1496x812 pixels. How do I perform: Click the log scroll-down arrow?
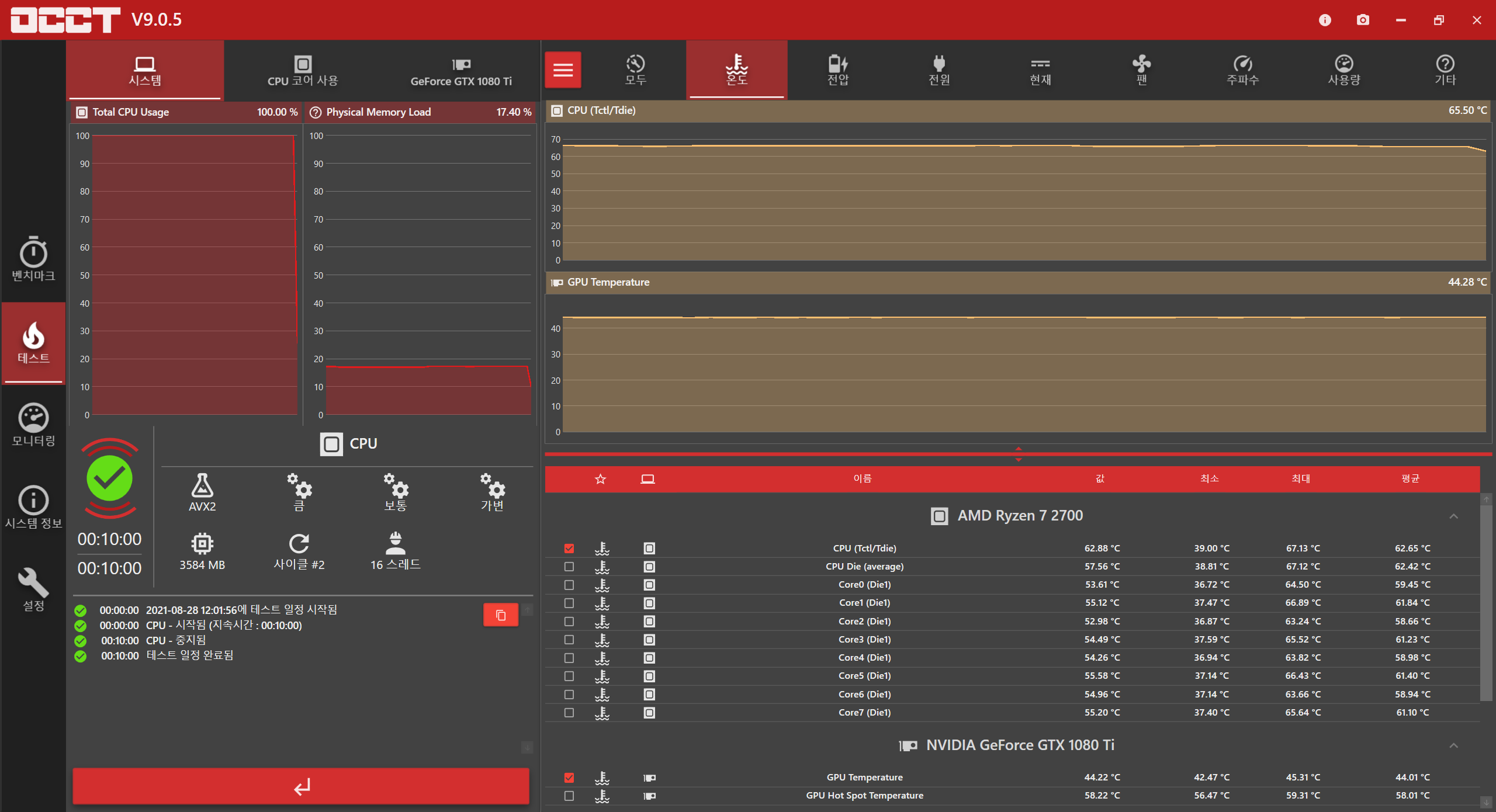527,748
